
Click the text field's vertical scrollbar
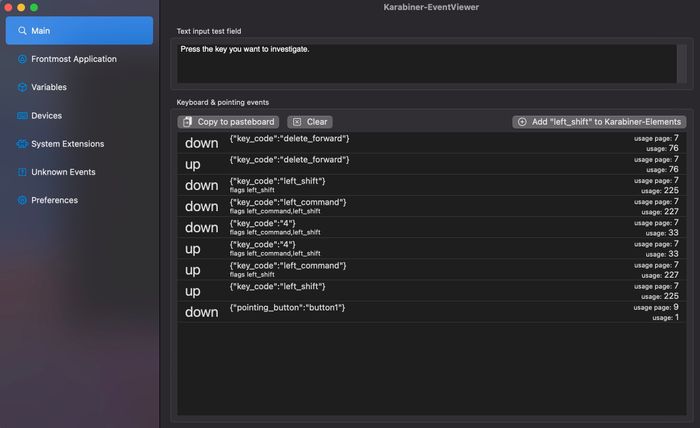pos(682,63)
